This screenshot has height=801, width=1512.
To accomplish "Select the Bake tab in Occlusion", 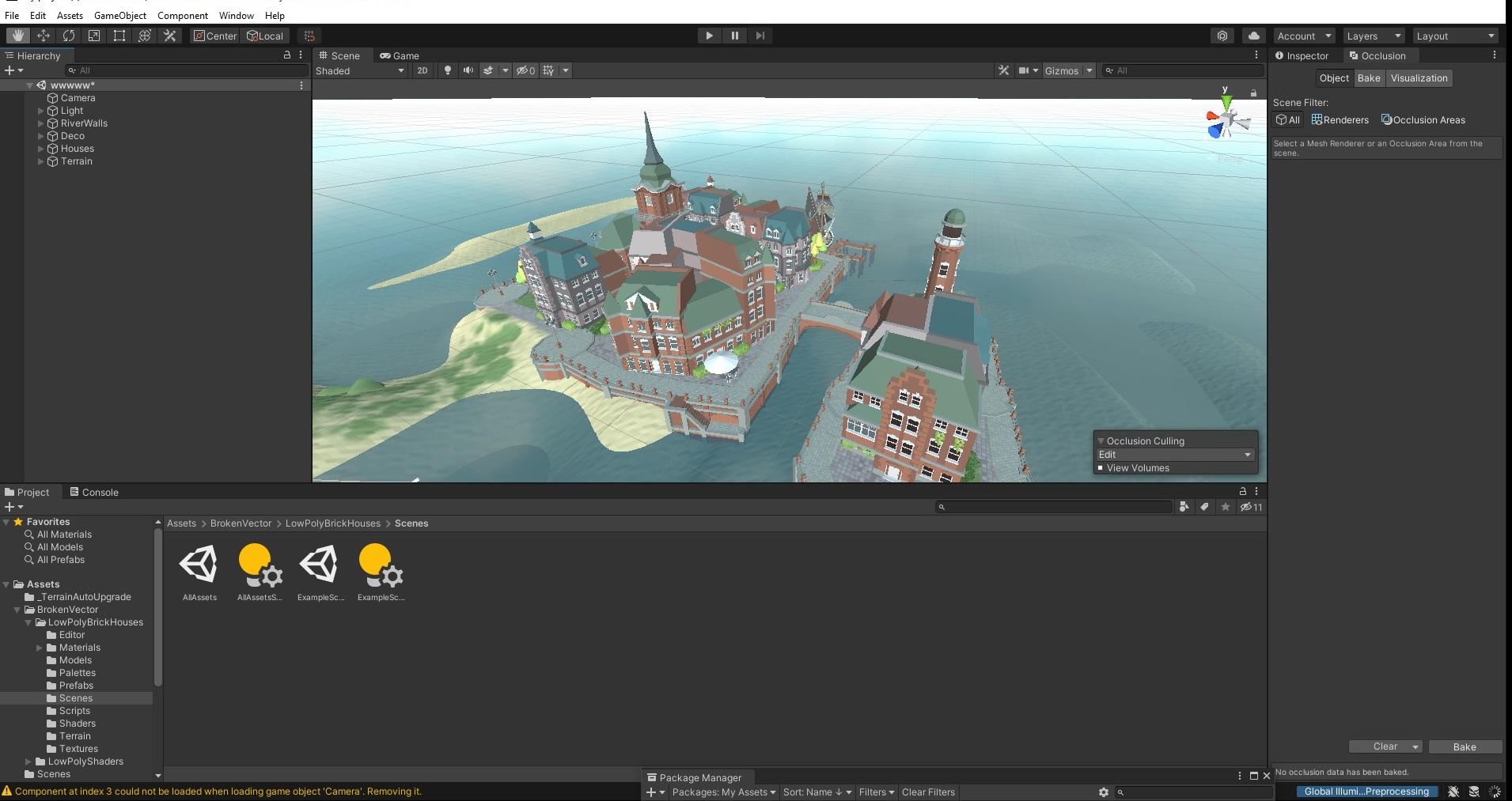I will pyautogui.click(x=1369, y=77).
